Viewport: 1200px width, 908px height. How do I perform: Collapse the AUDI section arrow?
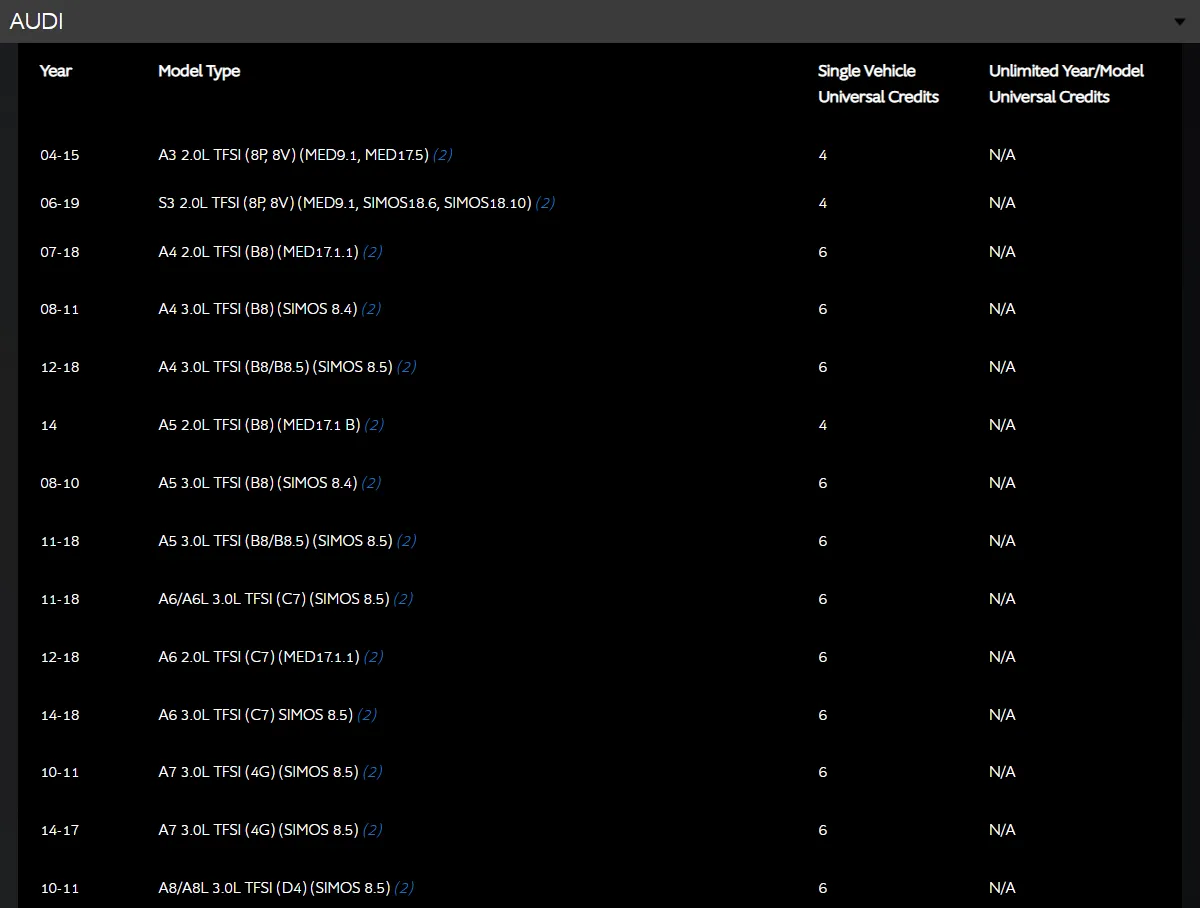(1181, 22)
